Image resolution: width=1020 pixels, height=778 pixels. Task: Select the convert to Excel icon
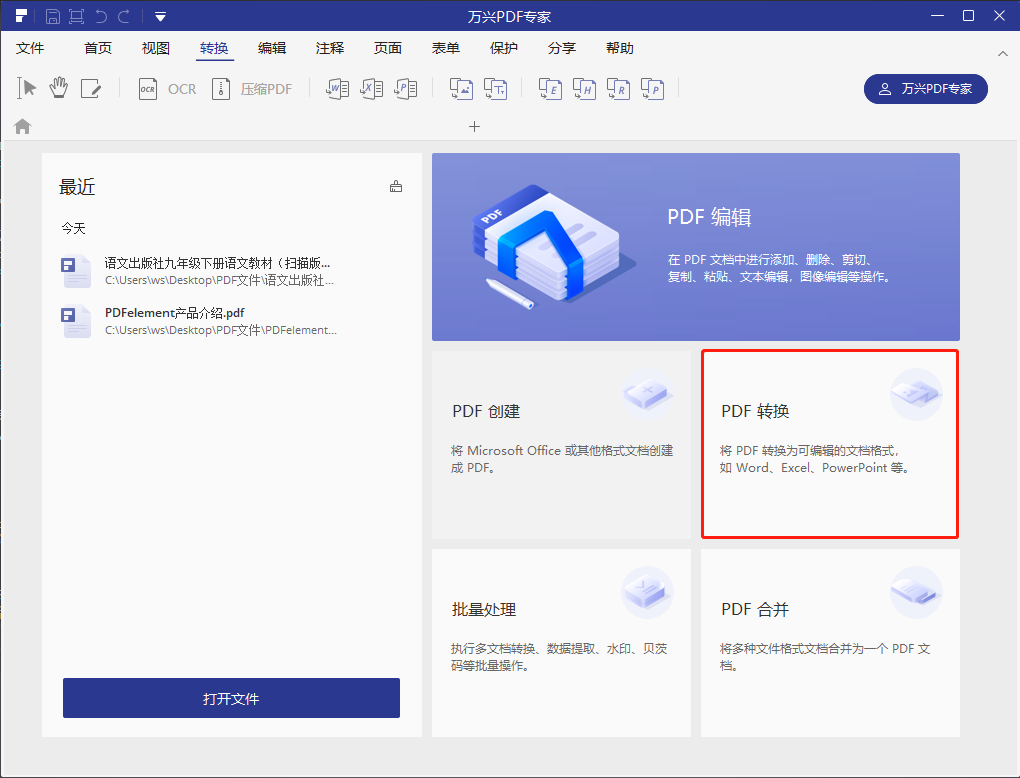[372, 89]
